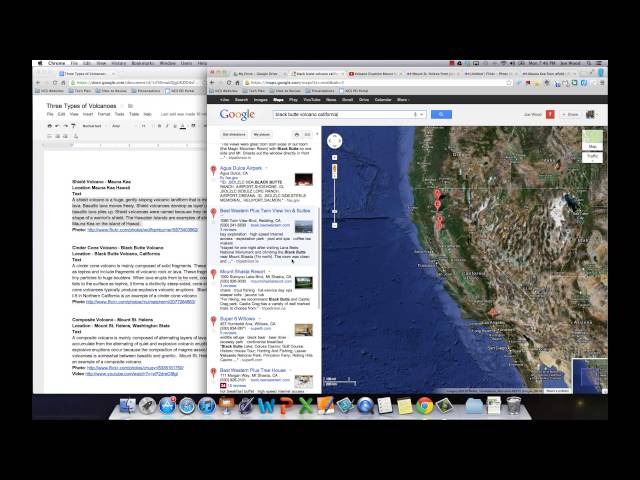This screenshot has height=480, width=640.
Task: Toggle the Traffic layer on map
Action: 592,157
